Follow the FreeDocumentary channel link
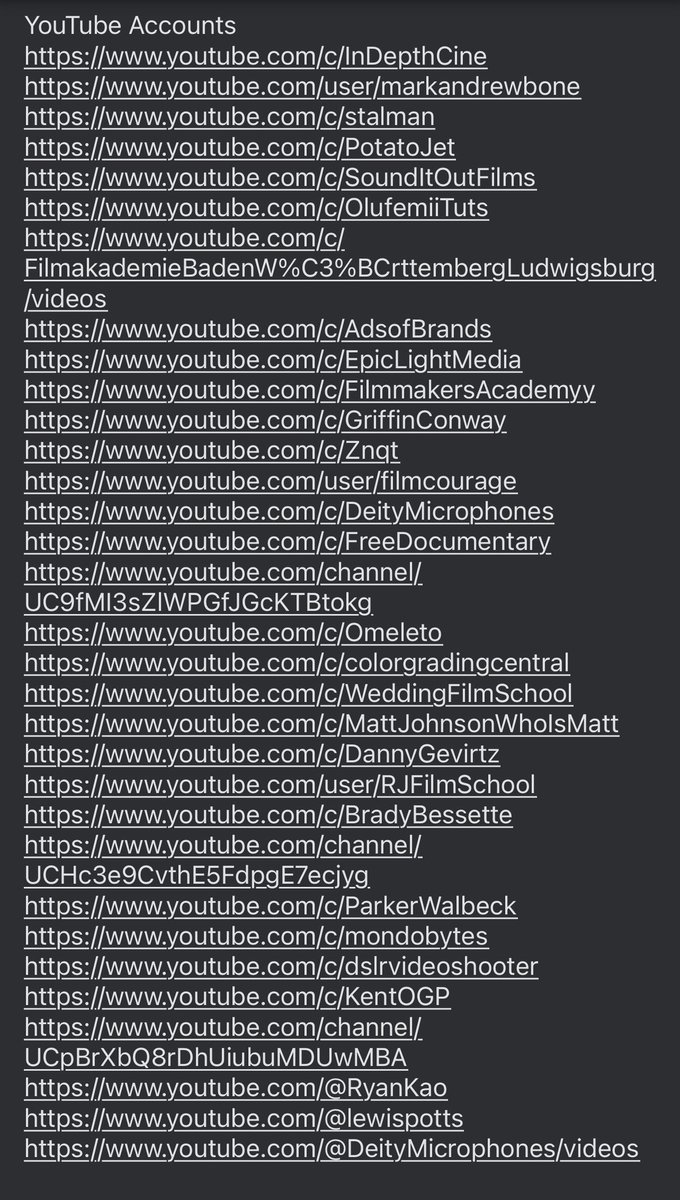The height and width of the screenshot is (1200, 680). [287, 541]
